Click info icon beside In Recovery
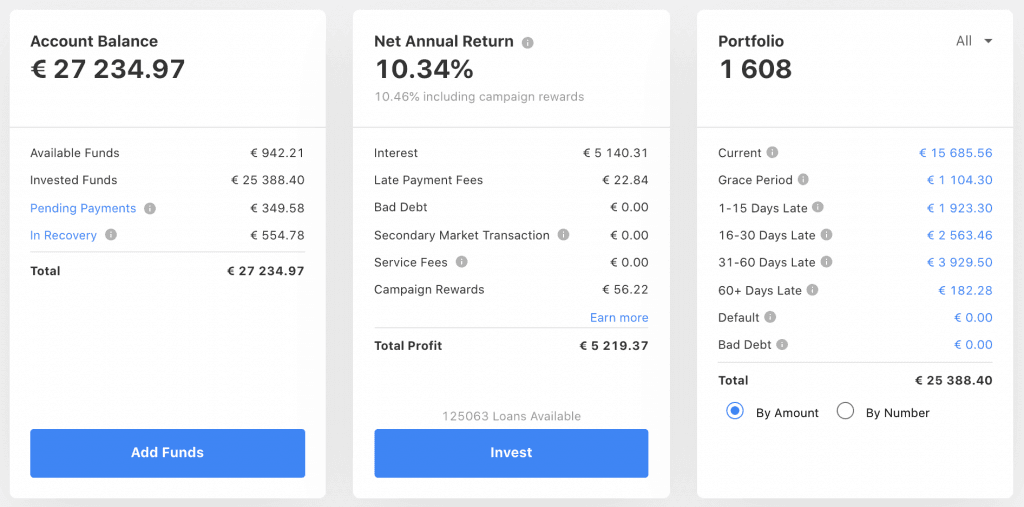1024x507 pixels. pyautogui.click(x=111, y=236)
